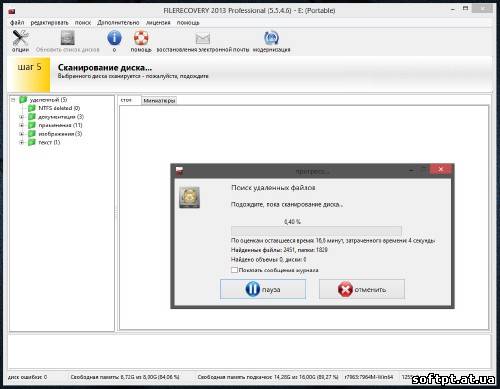The width and height of the screenshot is (500, 389).
Task: Open the Дополнительно menu
Action: click(118, 23)
